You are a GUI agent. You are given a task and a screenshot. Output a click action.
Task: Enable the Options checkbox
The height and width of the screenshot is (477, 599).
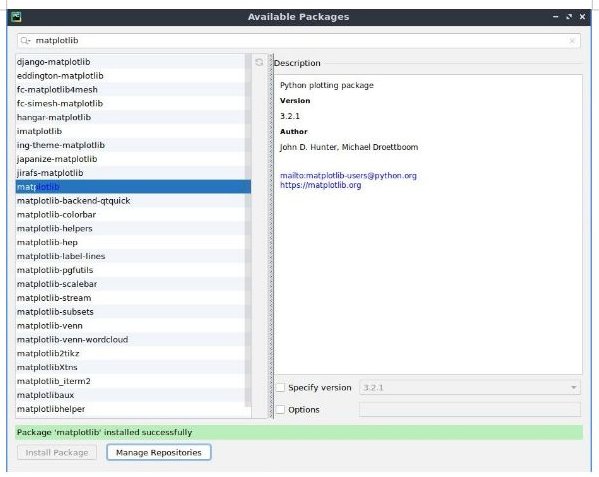pyautogui.click(x=281, y=409)
